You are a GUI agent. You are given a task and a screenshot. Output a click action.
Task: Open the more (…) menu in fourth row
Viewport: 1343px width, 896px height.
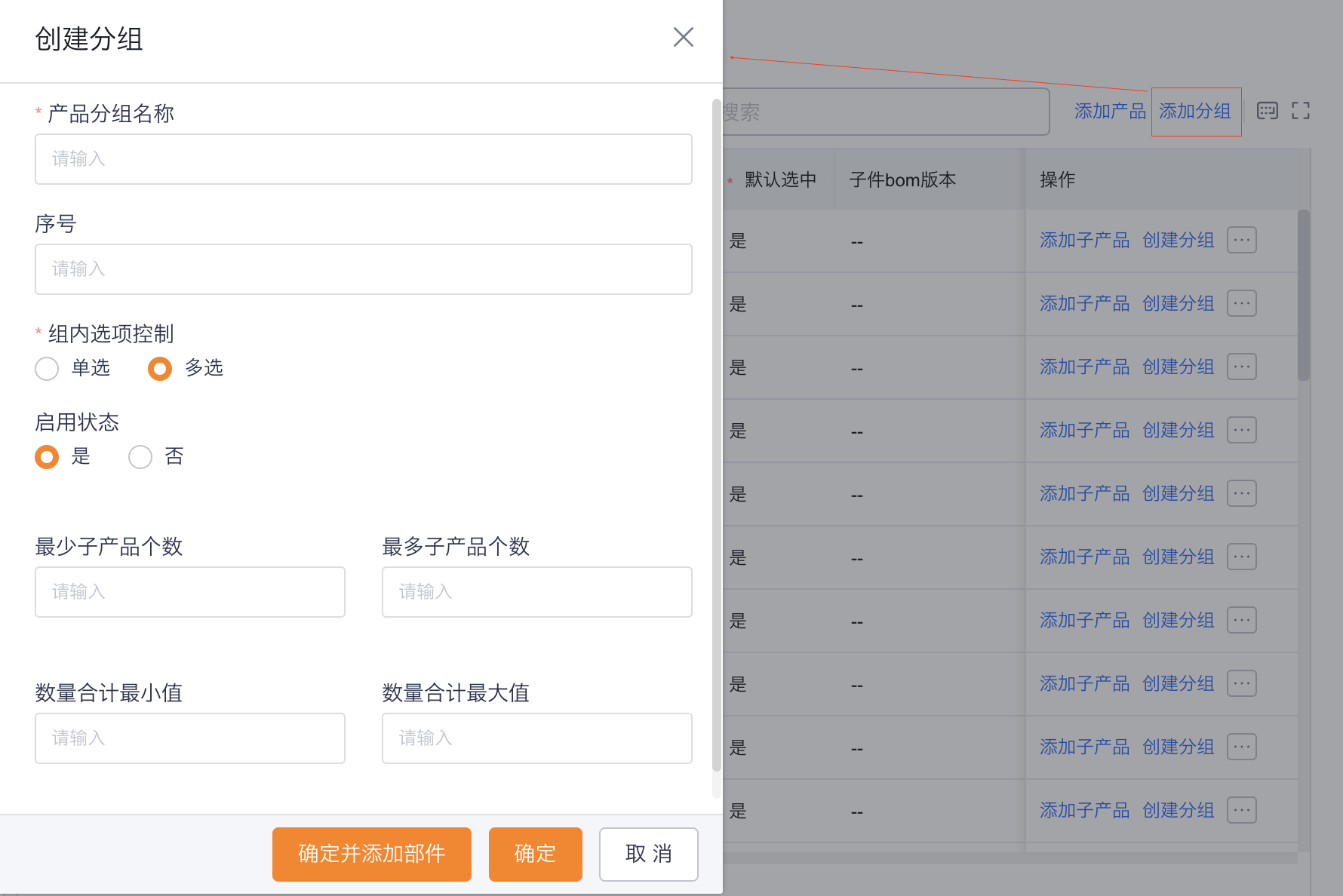click(1242, 430)
